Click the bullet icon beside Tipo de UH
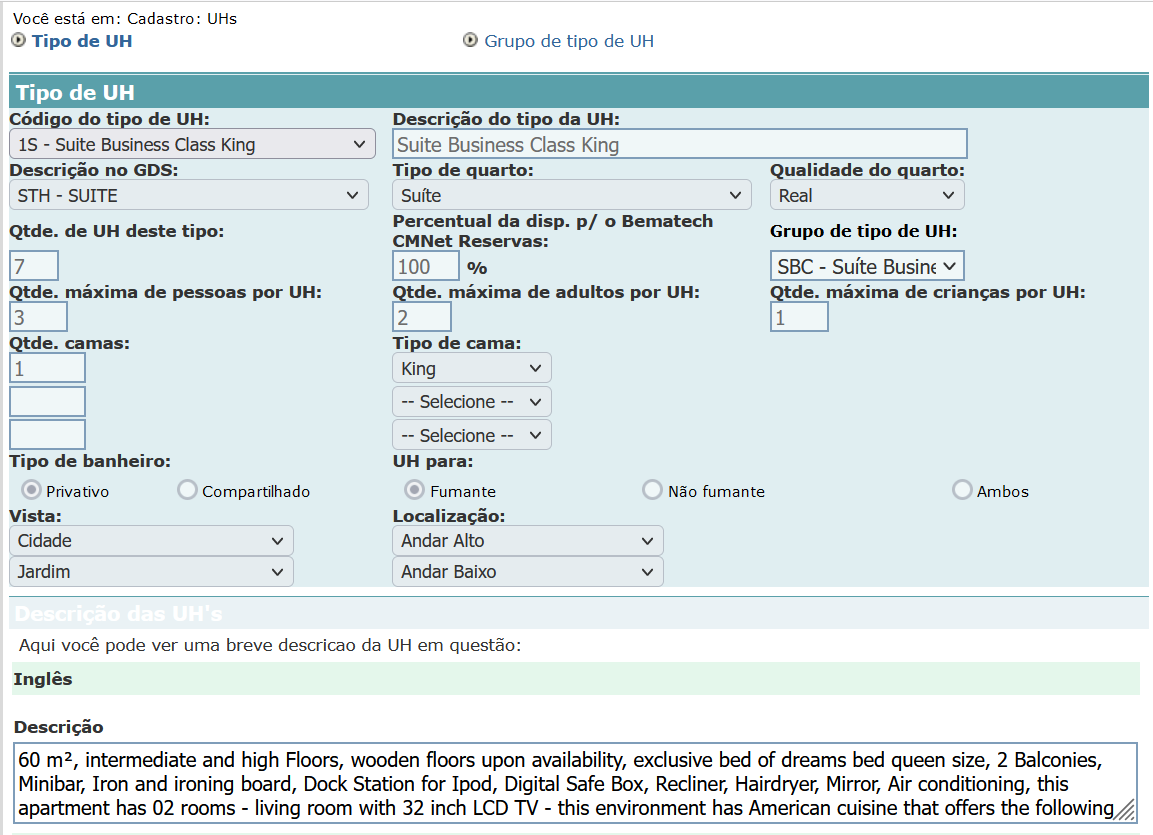The height and width of the screenshot is (835, 1153). (x=18, y=40)
